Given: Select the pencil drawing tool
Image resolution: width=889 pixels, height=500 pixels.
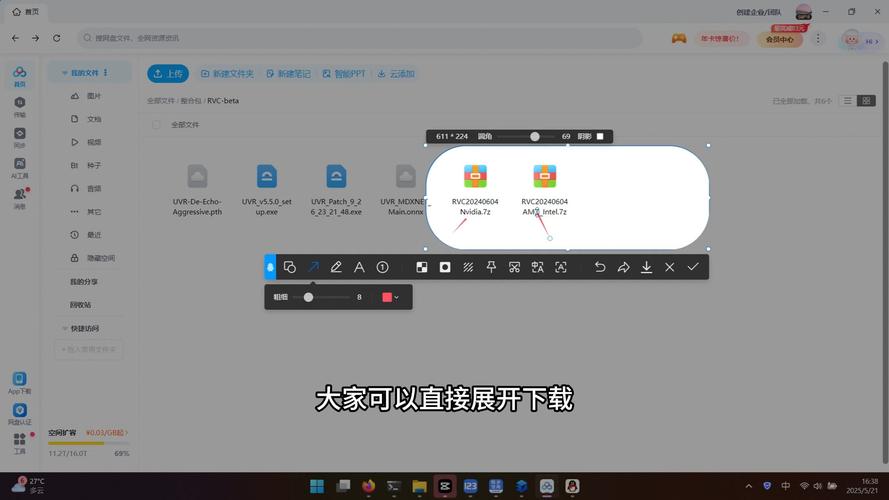Looking at the screenshot, I should (336, 267).
